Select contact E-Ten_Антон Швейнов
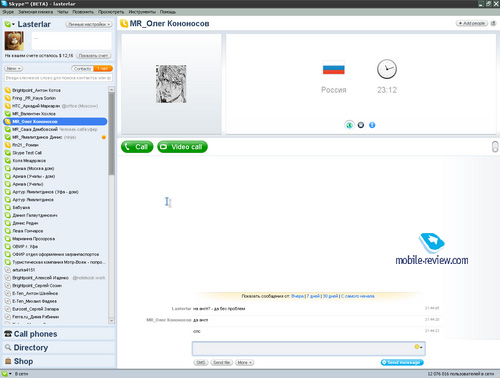This screenshot has height=378, width=500. click(x=55, y=293)
